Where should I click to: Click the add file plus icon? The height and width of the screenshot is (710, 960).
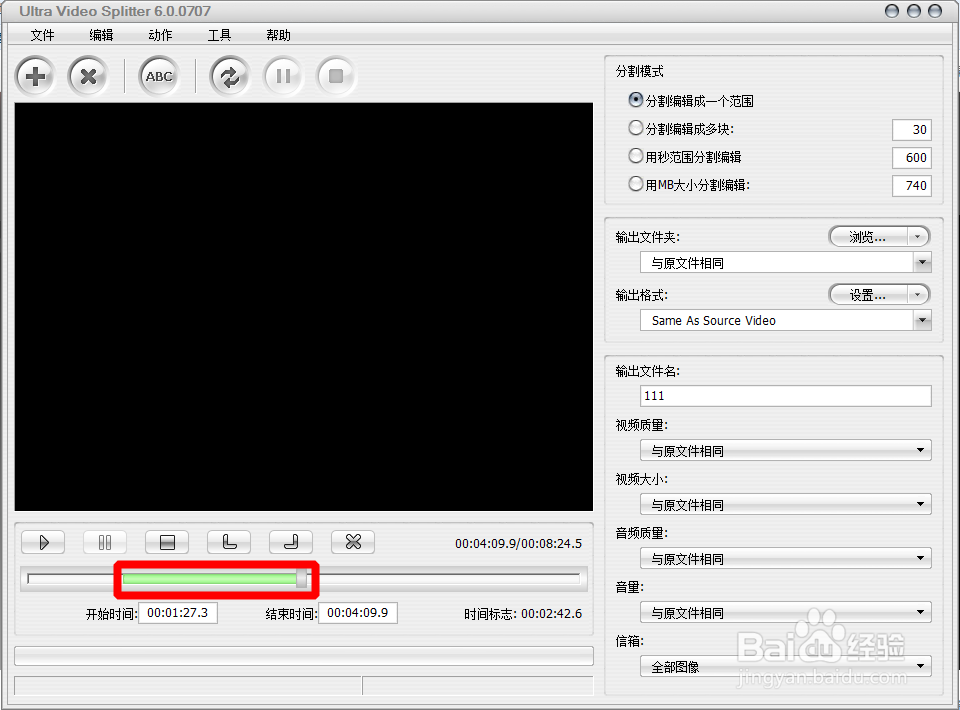[36, 77]
